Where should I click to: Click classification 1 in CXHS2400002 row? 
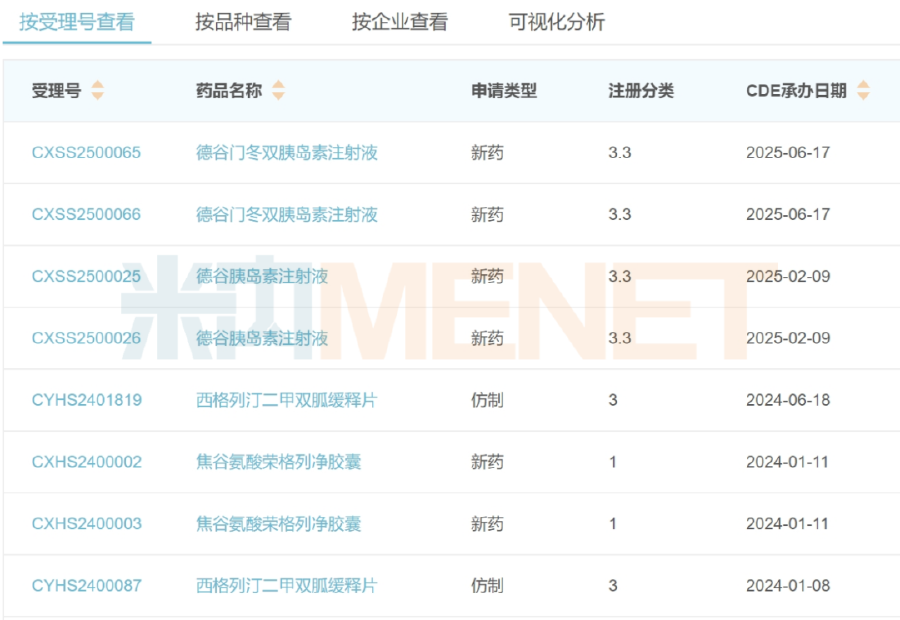(x=613, y=462)
